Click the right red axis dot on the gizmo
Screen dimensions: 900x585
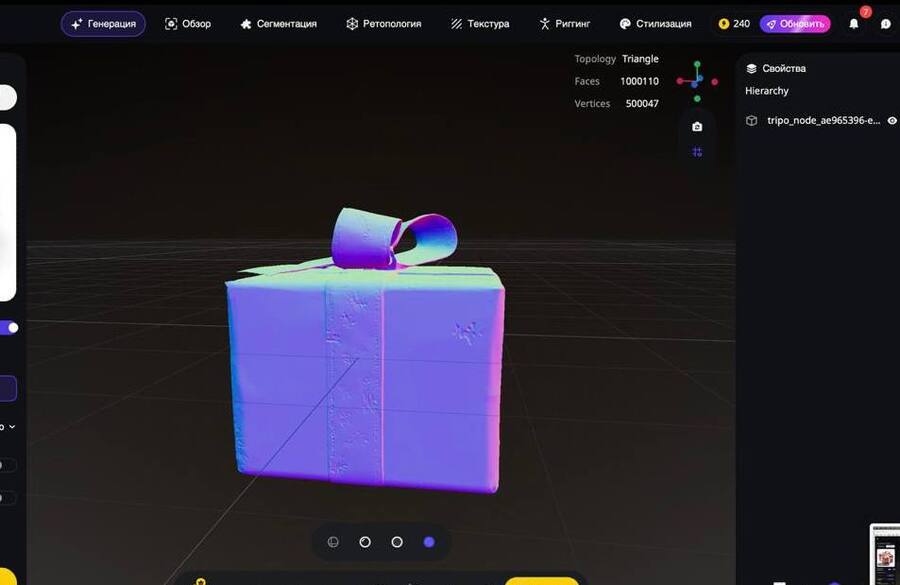click(715, 82)
